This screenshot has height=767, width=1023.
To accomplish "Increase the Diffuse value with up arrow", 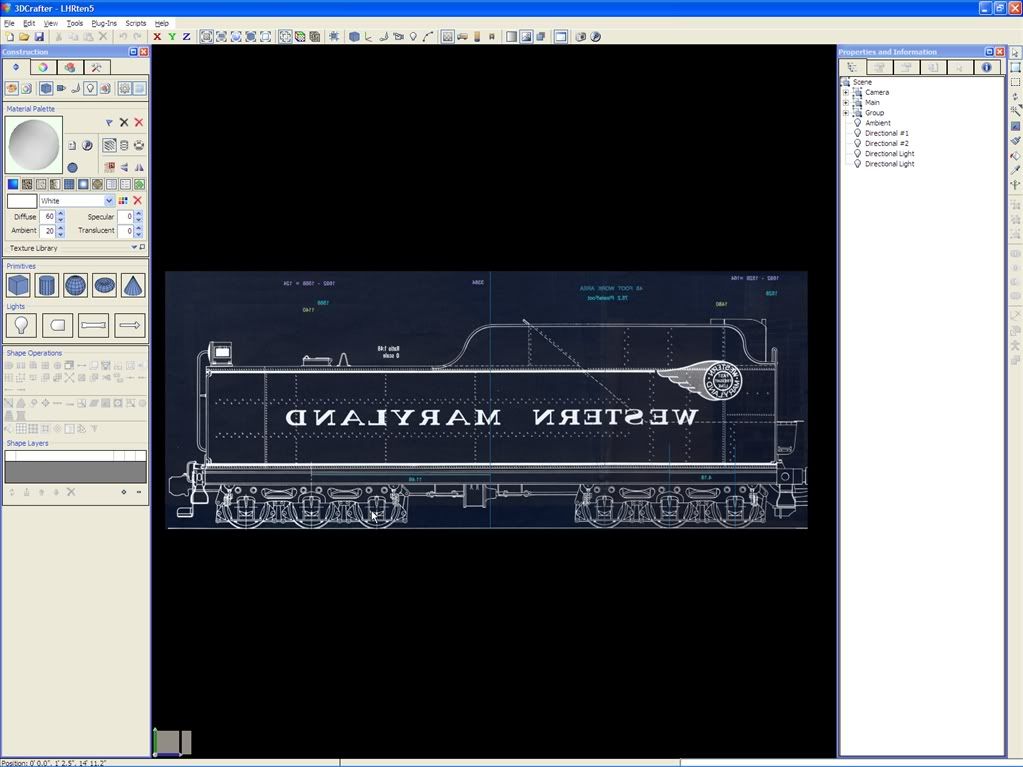I will tap(61, 213).
